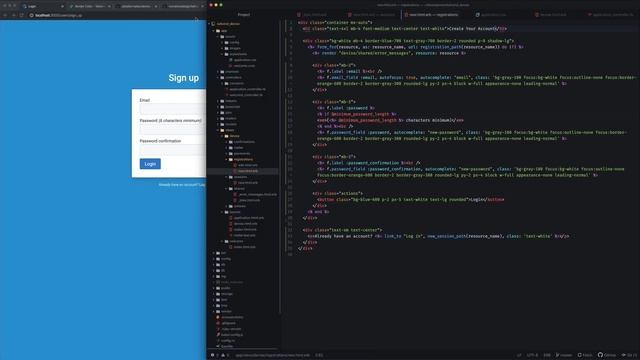The width and height of the screenshot is (640, 360).
Task: Click the Password confirmation input field
Action: coord(173,150)
